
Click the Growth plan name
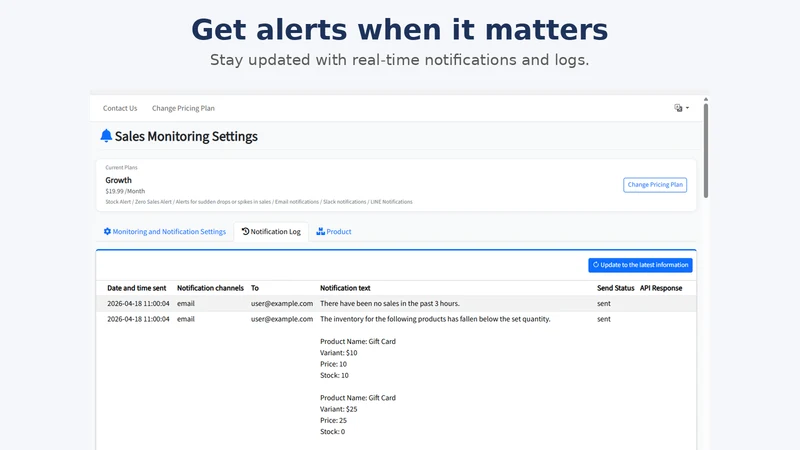pos(118,180)
